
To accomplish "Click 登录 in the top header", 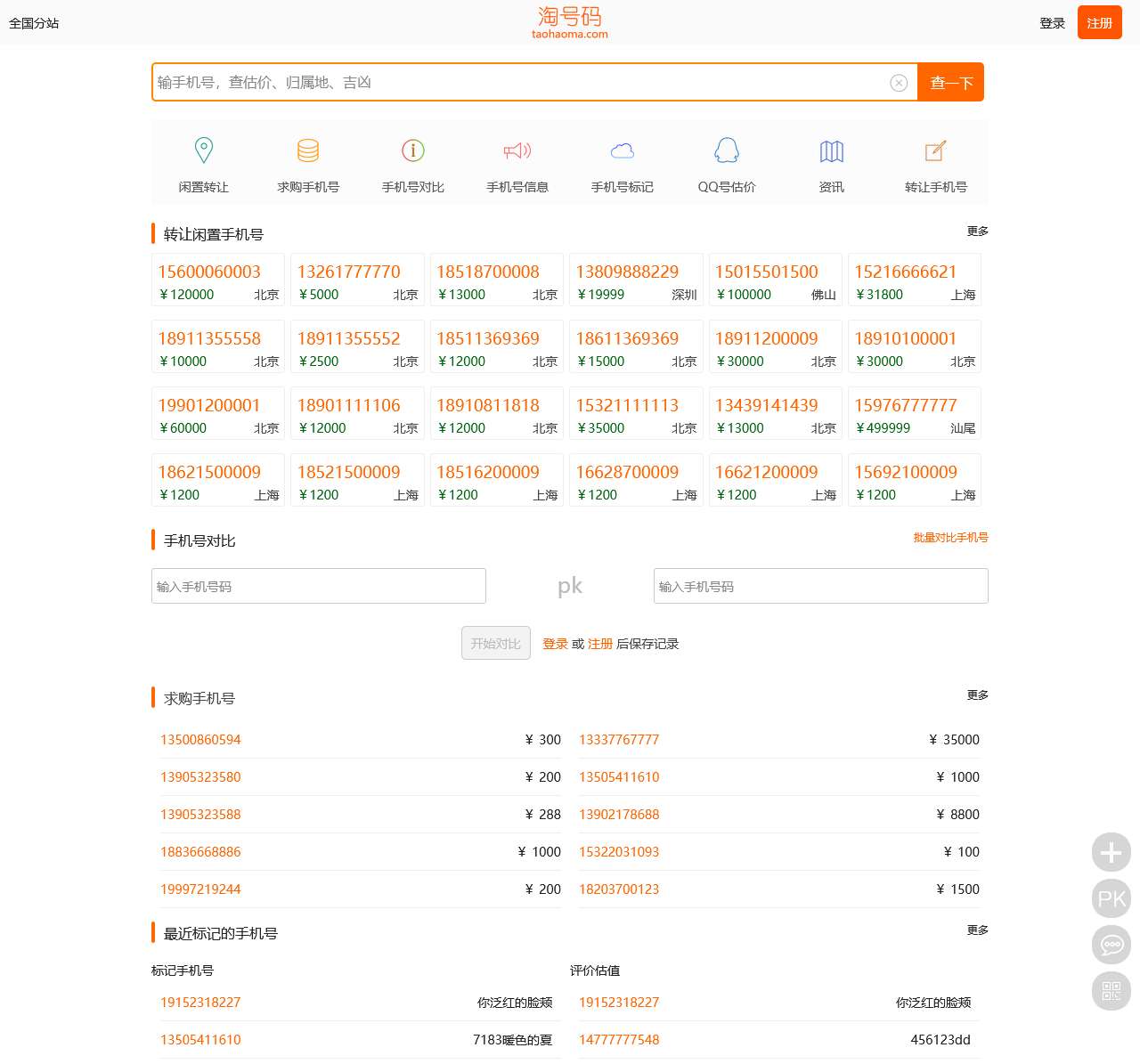I will click(1053, 23).
